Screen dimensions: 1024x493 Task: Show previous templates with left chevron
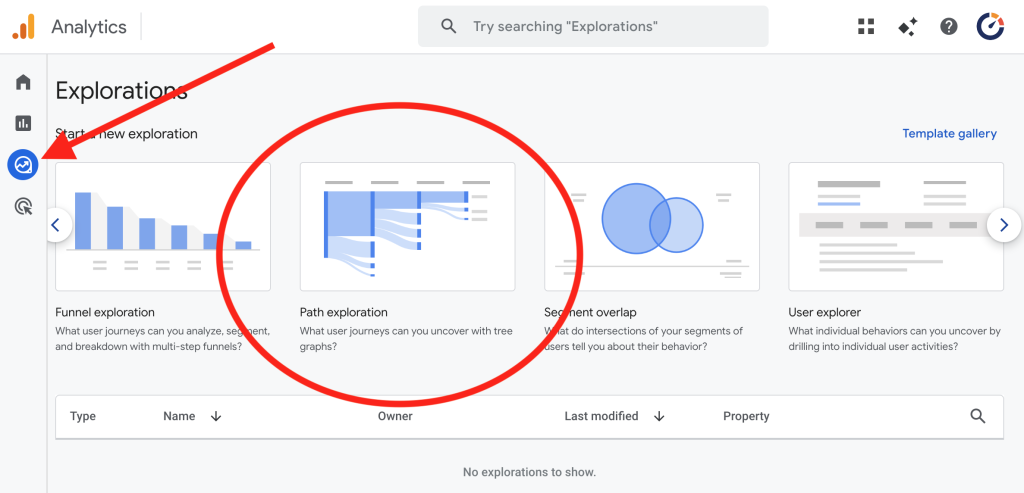click(56, 225)
